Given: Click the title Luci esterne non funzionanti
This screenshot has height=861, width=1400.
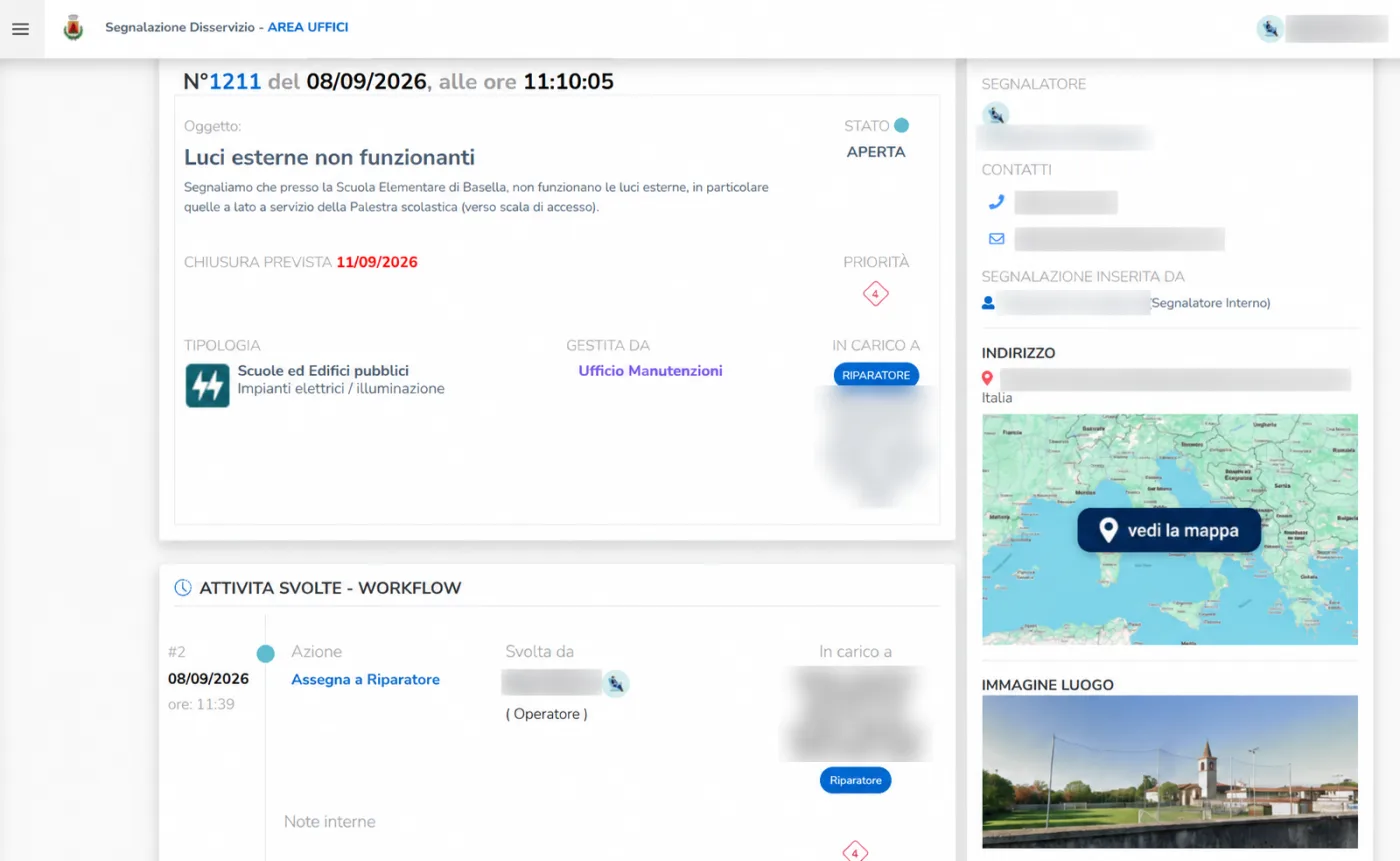Looking at the screenshot, I should tap(329, 157).
